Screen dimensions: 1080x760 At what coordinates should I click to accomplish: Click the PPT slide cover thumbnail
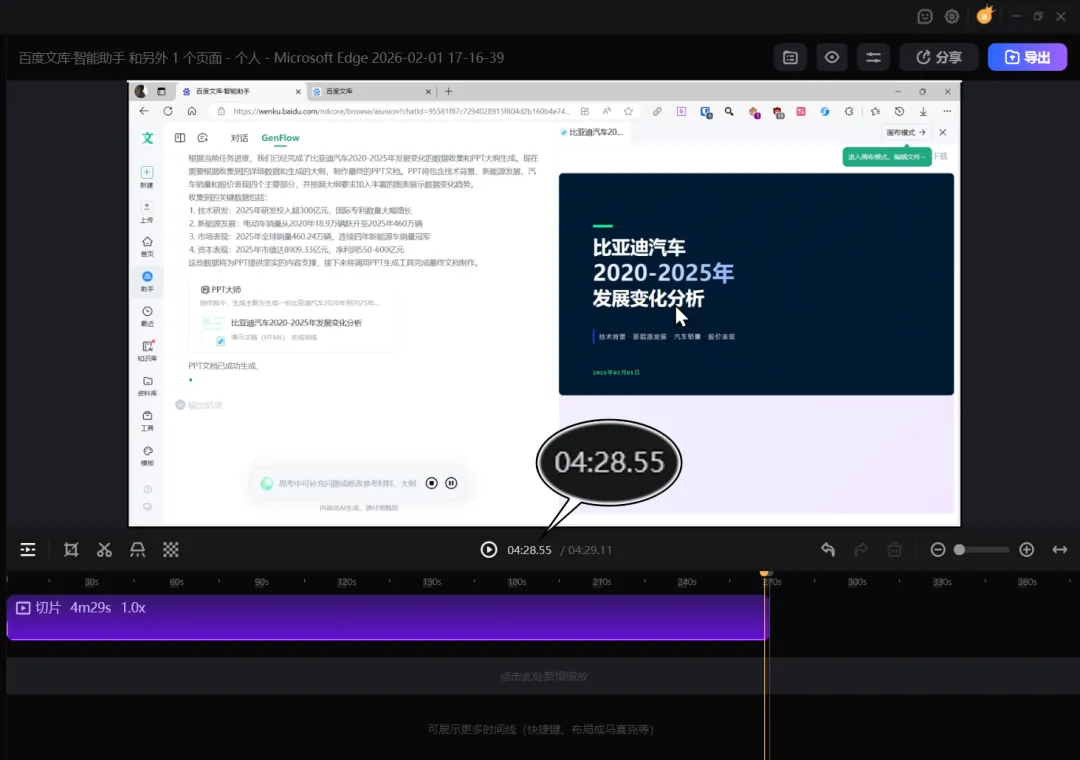[x=756, y=284]
